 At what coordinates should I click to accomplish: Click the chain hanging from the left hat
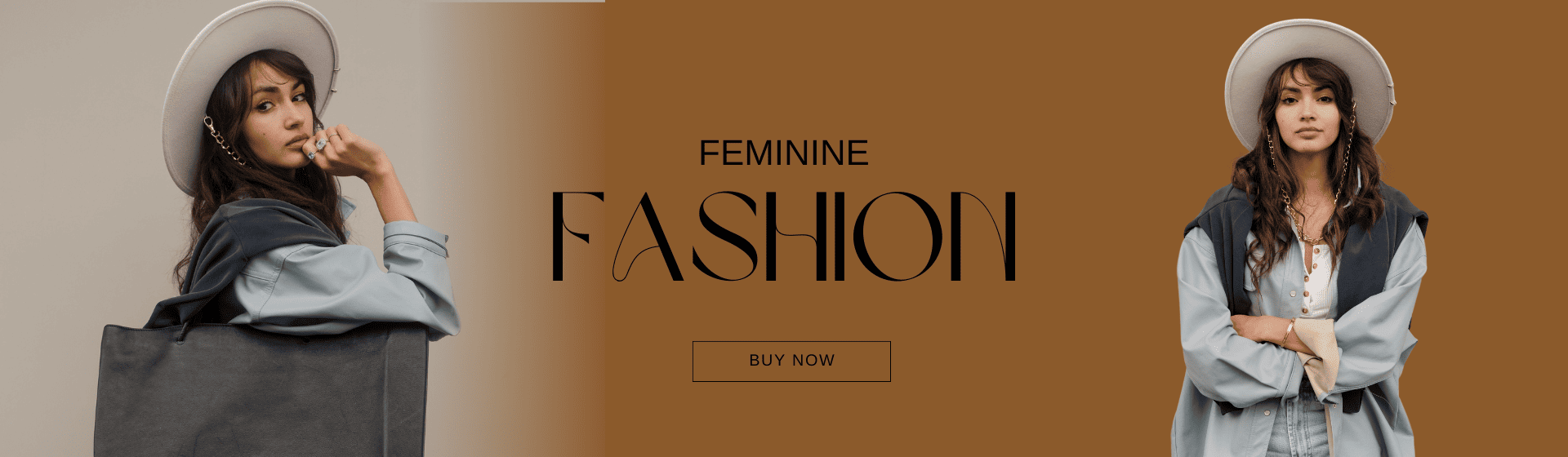tap(222, 142)
